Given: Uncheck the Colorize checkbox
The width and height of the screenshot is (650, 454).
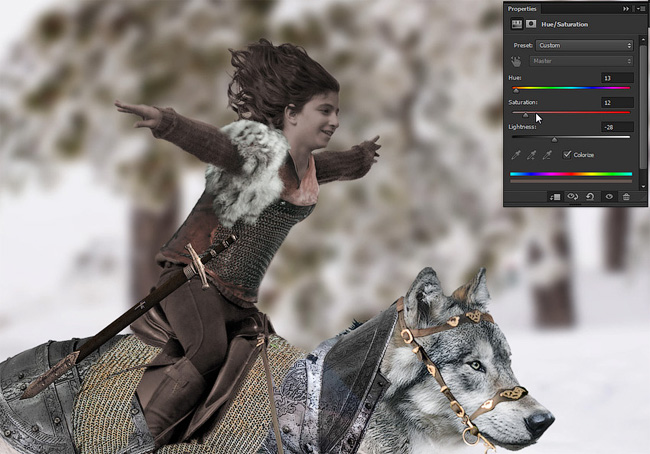Looking at the screenshot, I should tap(567, 155).
